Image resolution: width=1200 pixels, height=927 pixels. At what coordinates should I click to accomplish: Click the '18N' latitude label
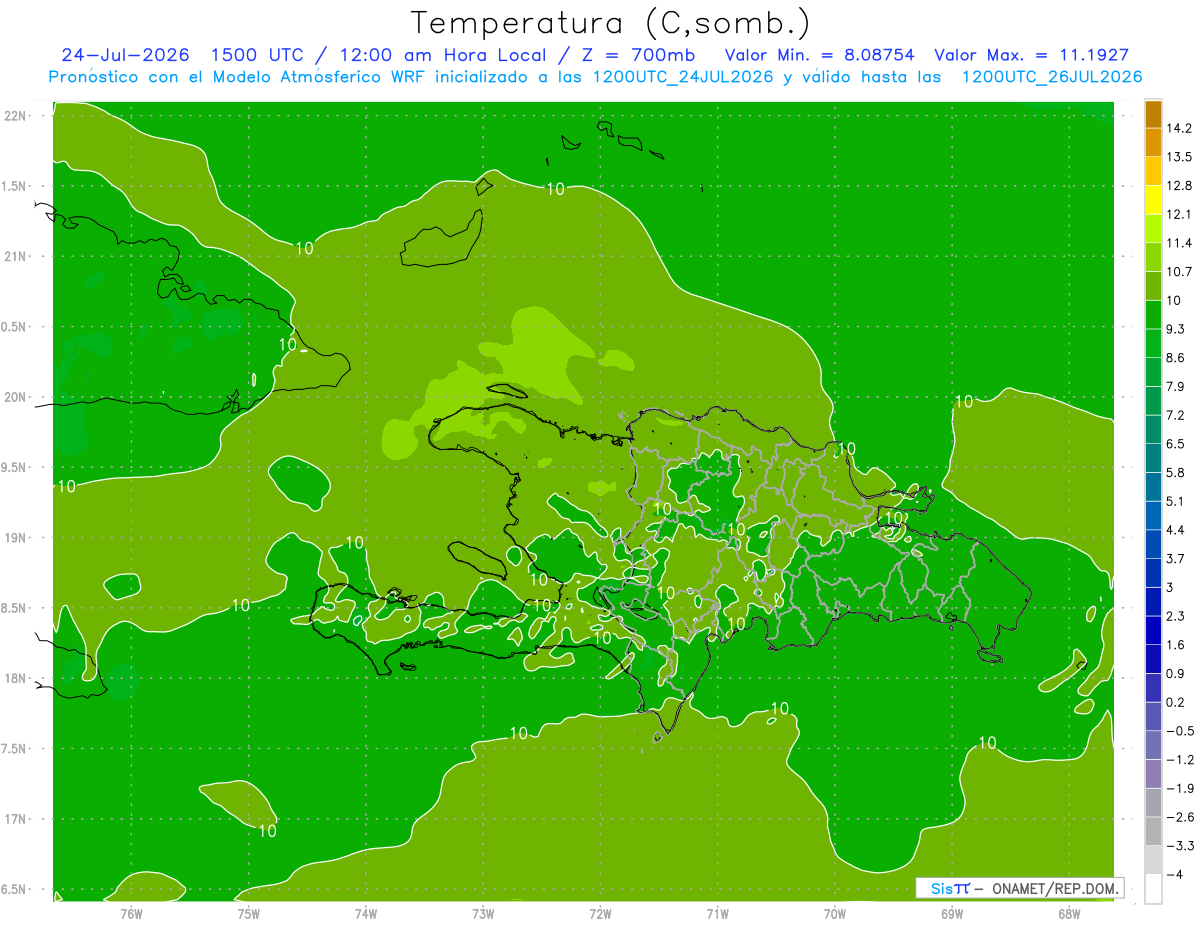[x=17, y=679]
